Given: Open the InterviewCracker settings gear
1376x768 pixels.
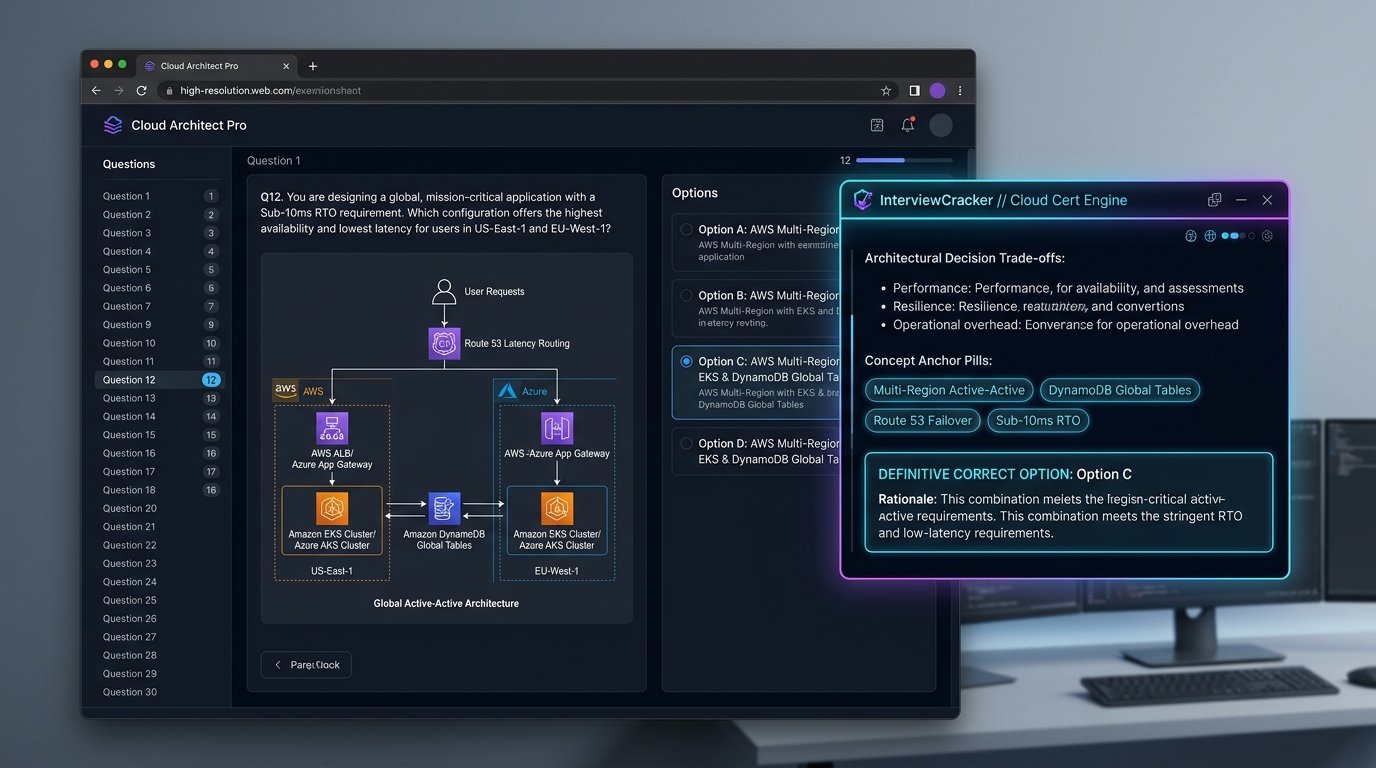Looking at the screenshot, I should coord(1267,236).
